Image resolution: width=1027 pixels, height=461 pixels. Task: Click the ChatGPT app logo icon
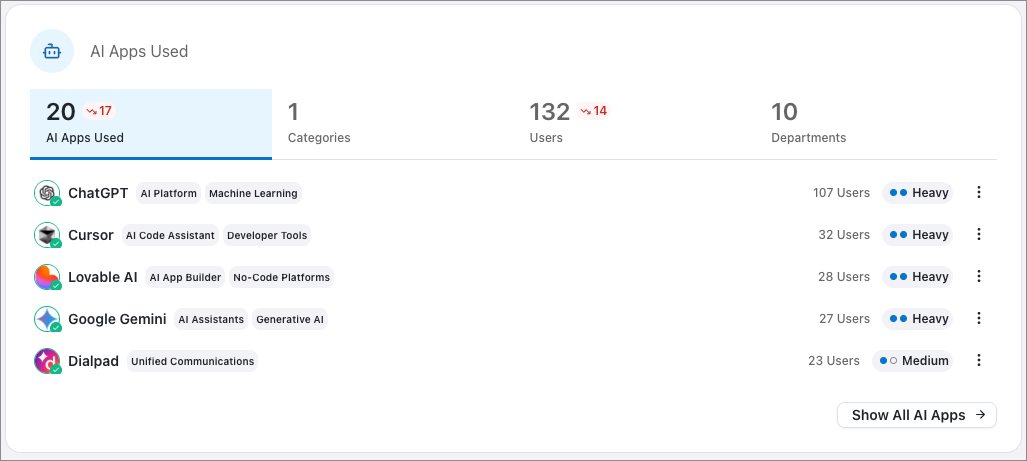pos(47,193)
